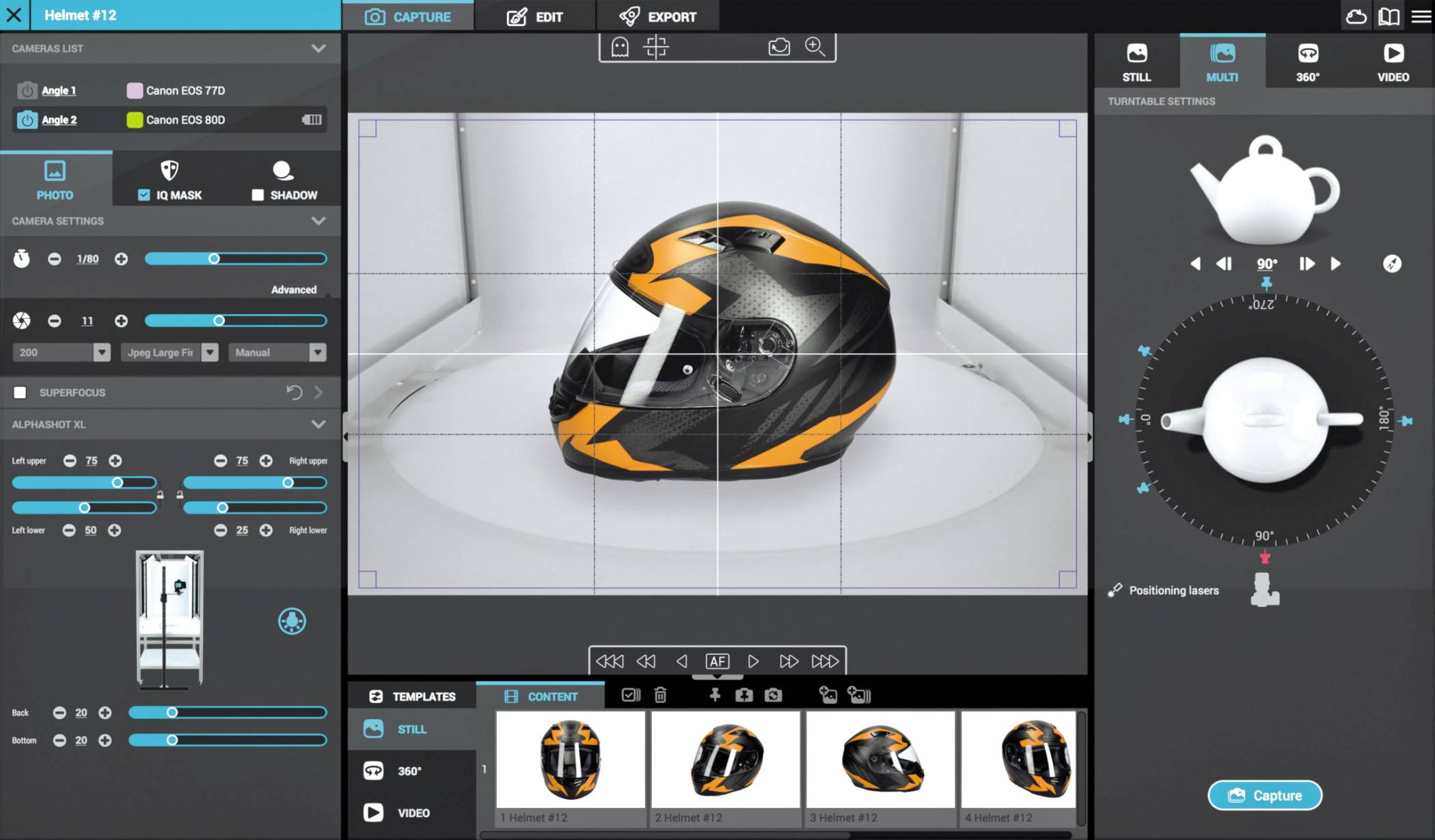Viewport: 1435px width, 840px height.
Task: Click the camera rotate icon above preview
Action: (779, 46)
